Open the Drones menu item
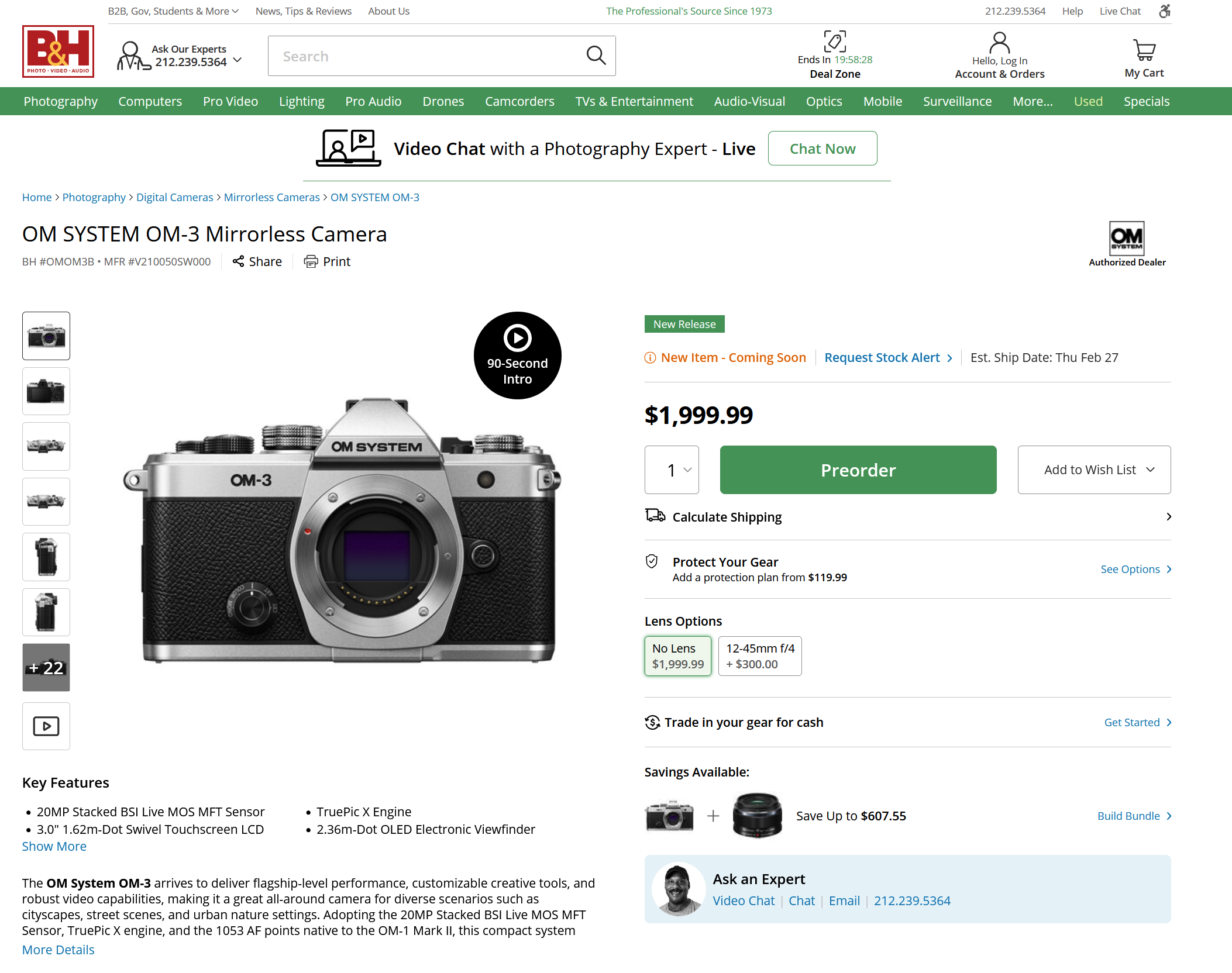The image size is (1232, 973). click(x=443, y=101)
